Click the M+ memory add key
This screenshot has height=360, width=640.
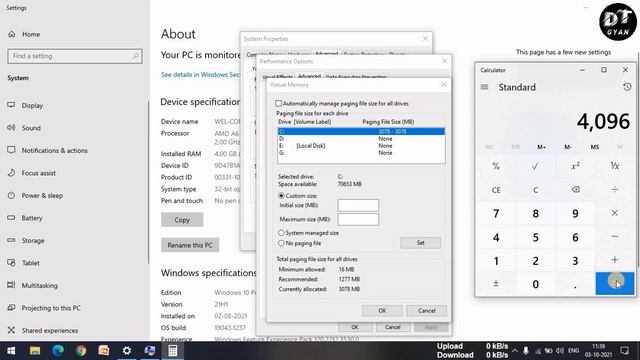[542, 147]
